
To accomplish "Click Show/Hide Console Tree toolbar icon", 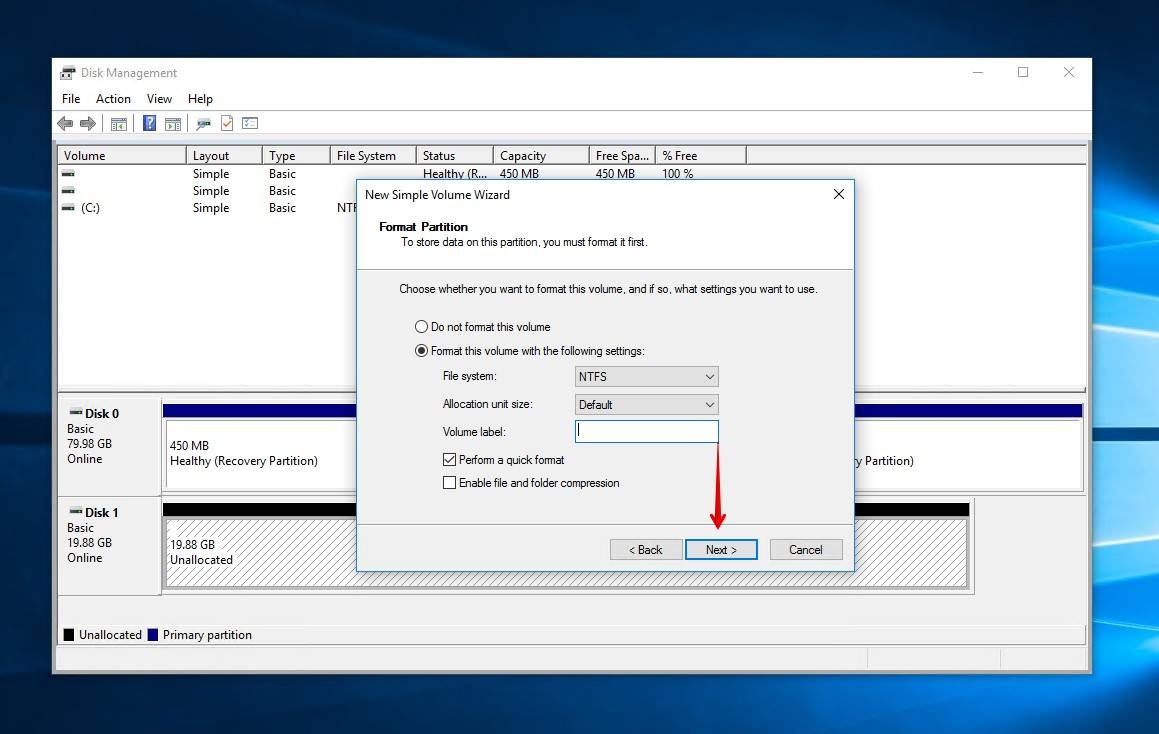I will [119, 123].
